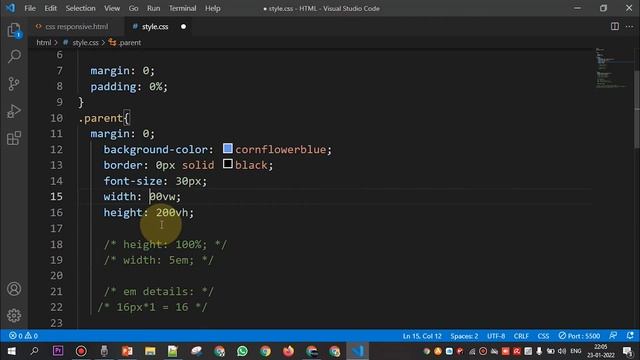Open the Search view in activity bar
Image resolution: width=640 pixels, height=360 pixels.
(x=14, y=56)
